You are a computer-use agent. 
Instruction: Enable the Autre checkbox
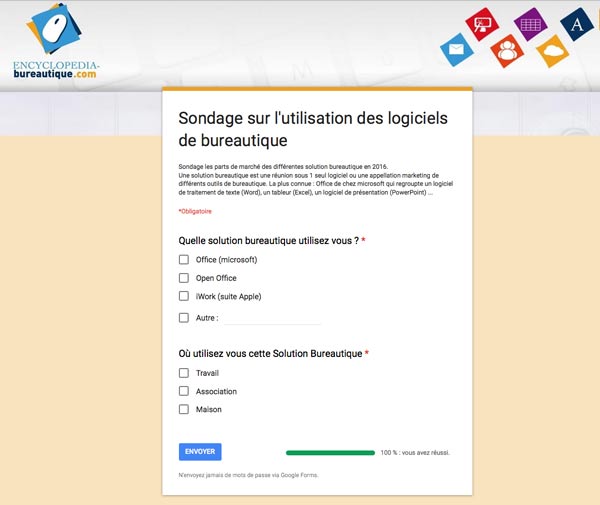183,318
